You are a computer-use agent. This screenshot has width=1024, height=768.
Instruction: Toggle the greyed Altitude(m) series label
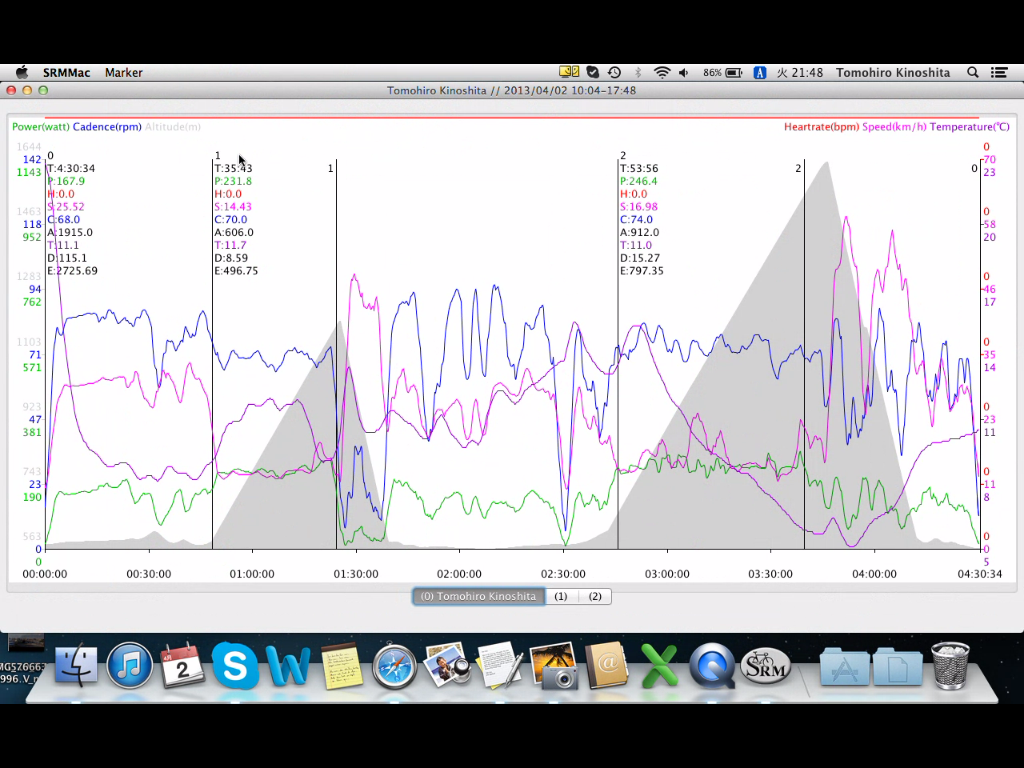pos(173,127)
